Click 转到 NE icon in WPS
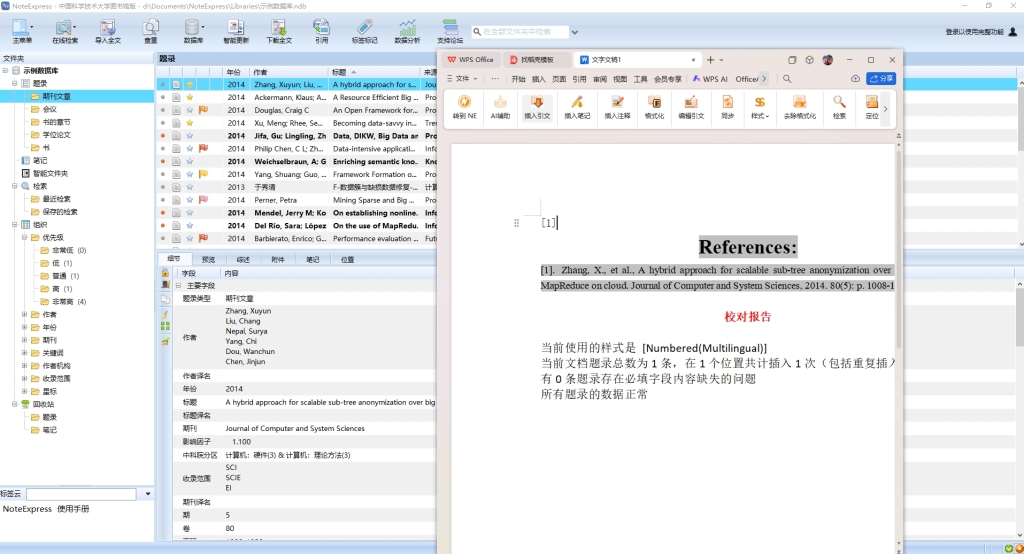1024x554 pixels. coord(465,106)
